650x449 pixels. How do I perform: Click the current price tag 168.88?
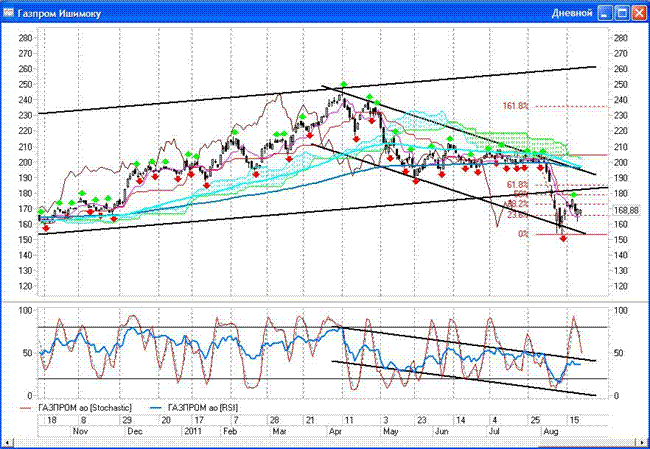pyautogui.click(x=625, y=211)
